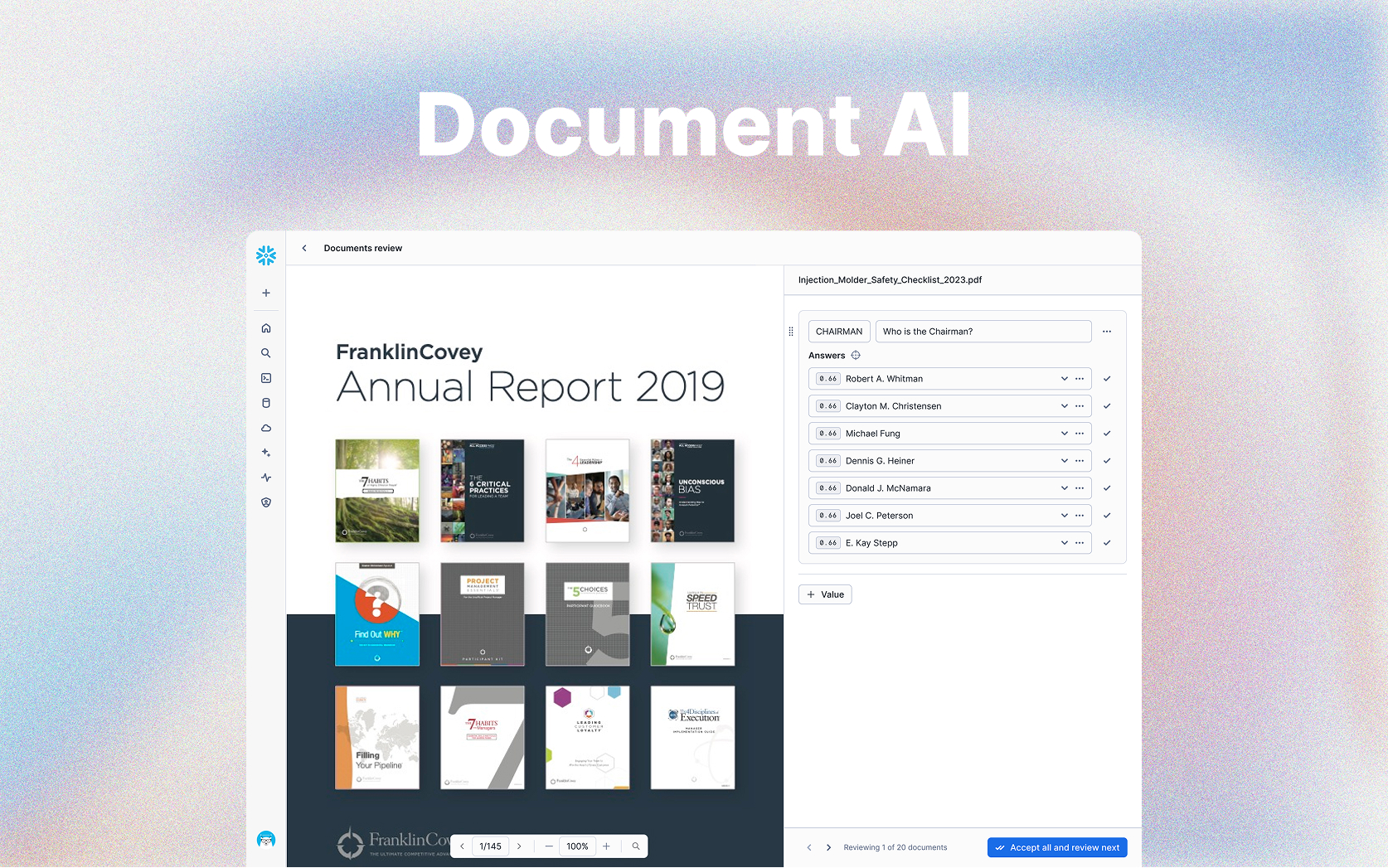Viewport: 1388px width, 868px height.
Task: Go to previous document in review
Action: [809, 847]
